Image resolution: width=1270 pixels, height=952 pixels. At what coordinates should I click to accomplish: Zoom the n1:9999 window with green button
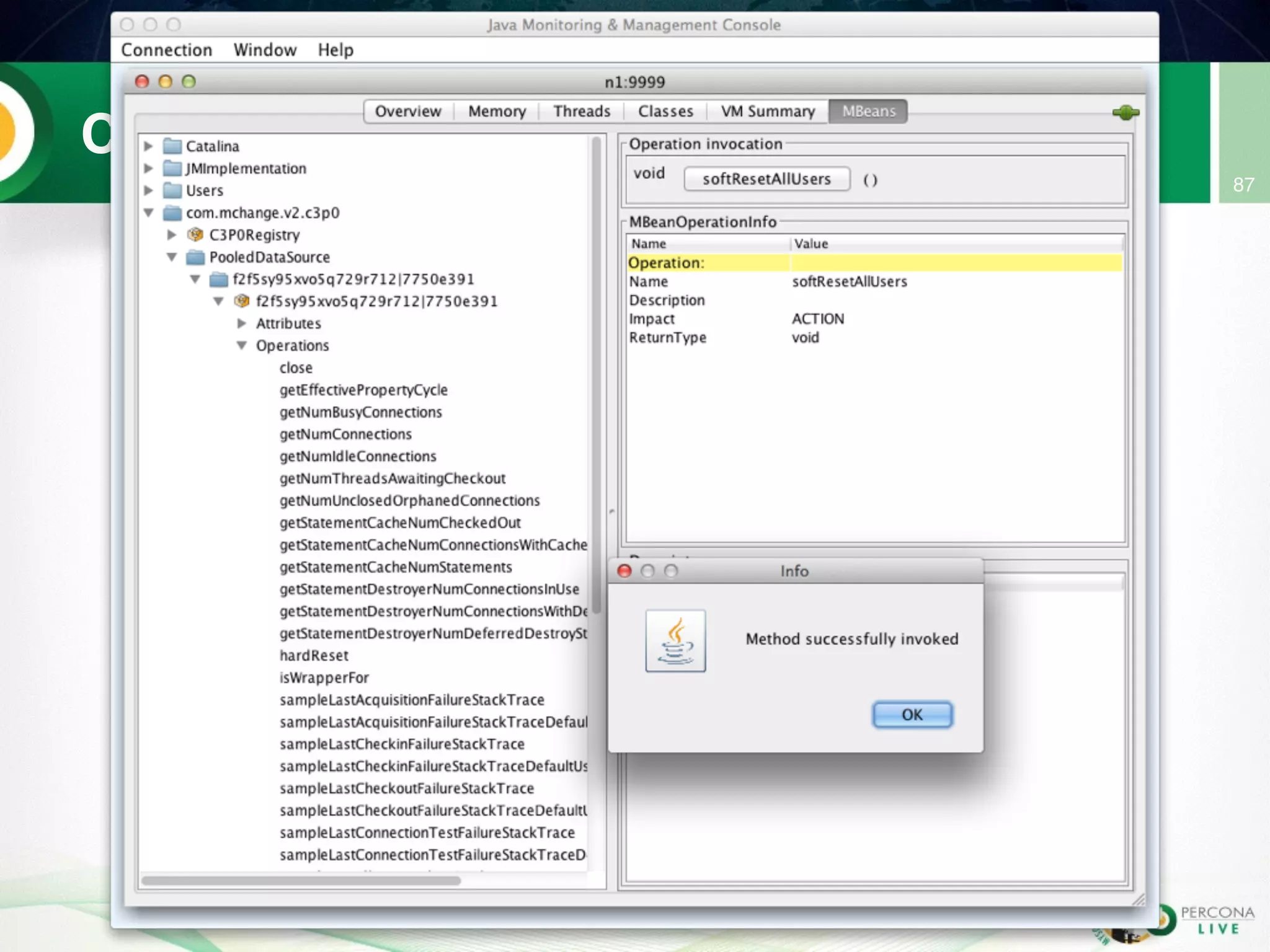pyautogui.click(x=189, y=82)
